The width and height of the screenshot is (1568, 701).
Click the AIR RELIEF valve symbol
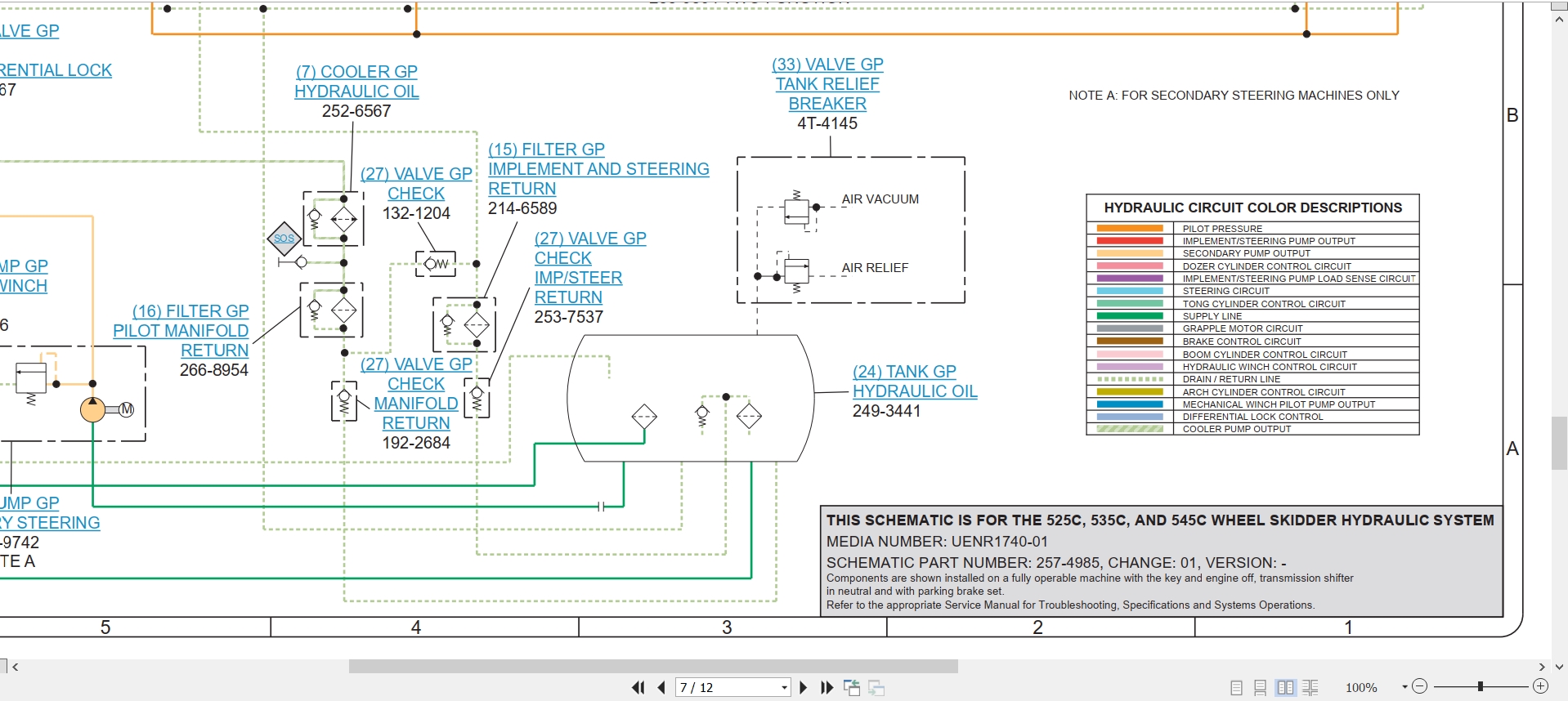coord(795,270)
